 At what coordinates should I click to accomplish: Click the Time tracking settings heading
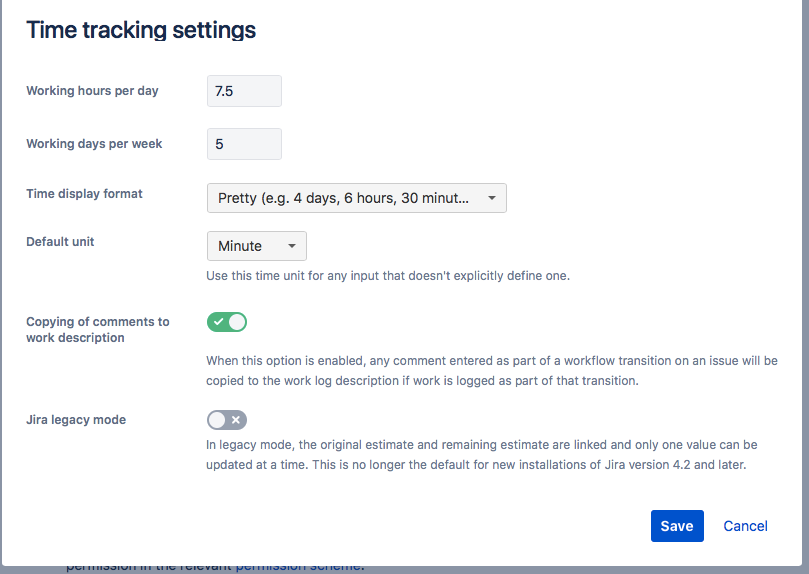click(141, 30)
